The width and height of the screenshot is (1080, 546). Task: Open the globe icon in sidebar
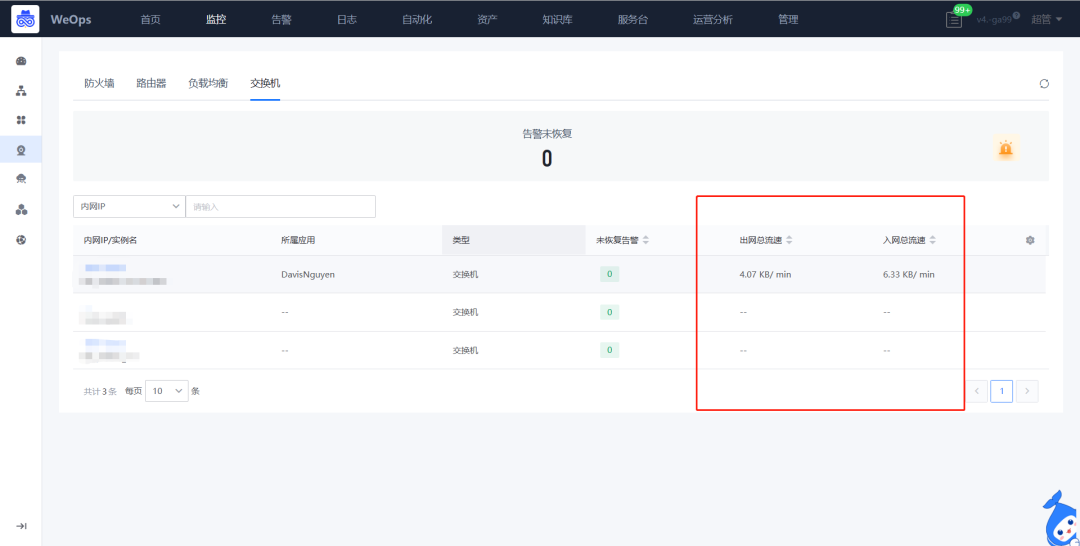(x=21, y=240)
